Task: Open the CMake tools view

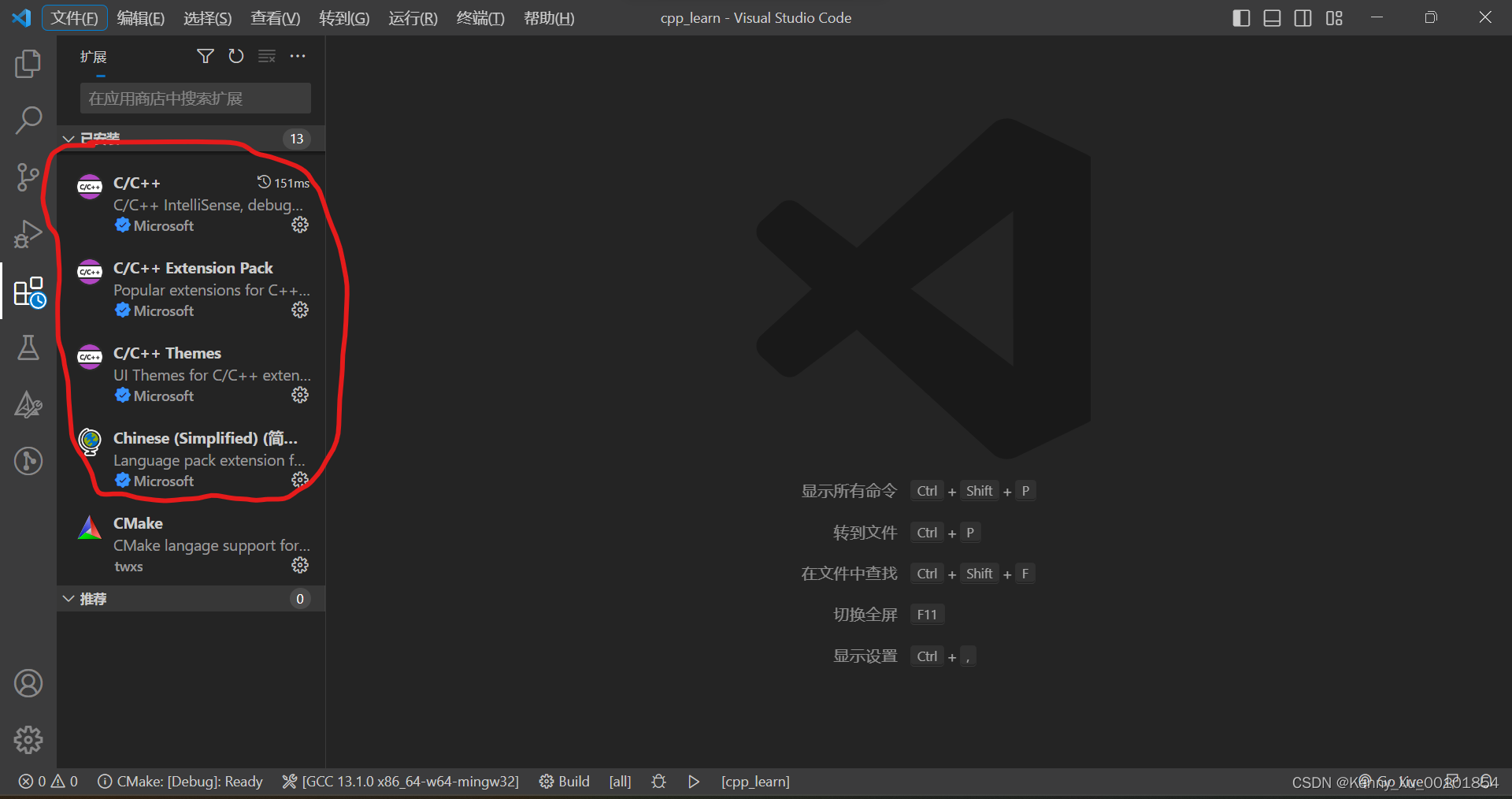Action: [28, 404]
